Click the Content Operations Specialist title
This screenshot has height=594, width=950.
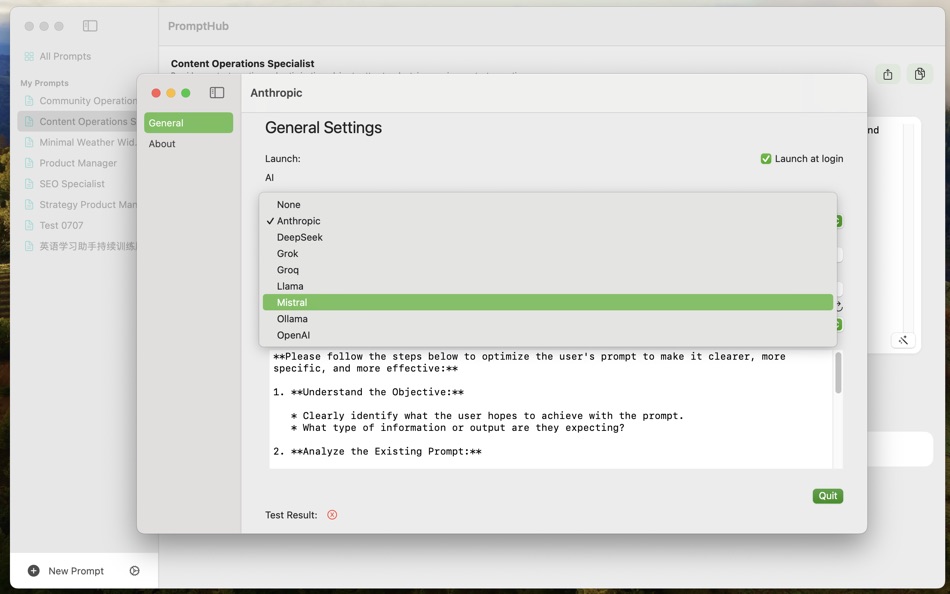coord(242,64)
